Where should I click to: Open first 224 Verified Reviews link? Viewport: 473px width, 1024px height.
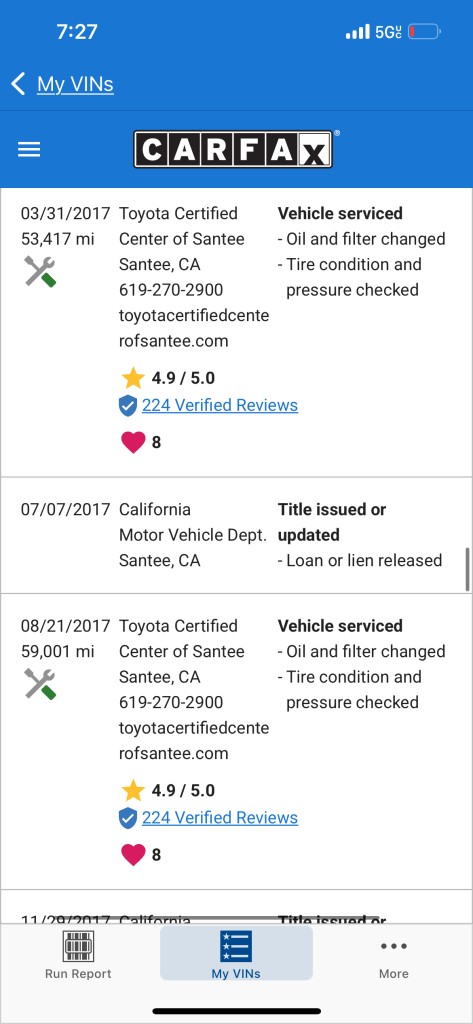coord(220,406)
